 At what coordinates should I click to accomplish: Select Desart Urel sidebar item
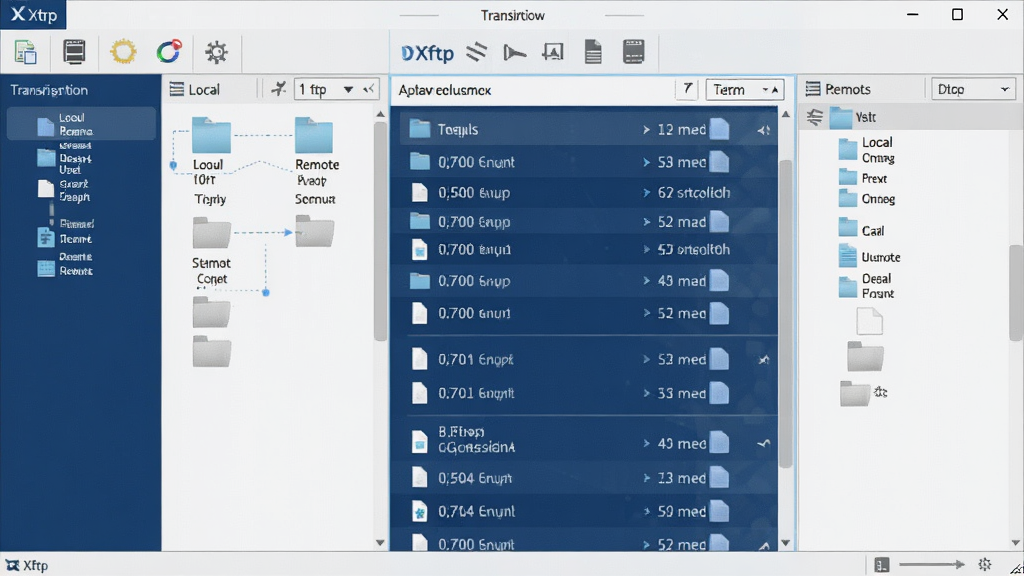point(65,158)
